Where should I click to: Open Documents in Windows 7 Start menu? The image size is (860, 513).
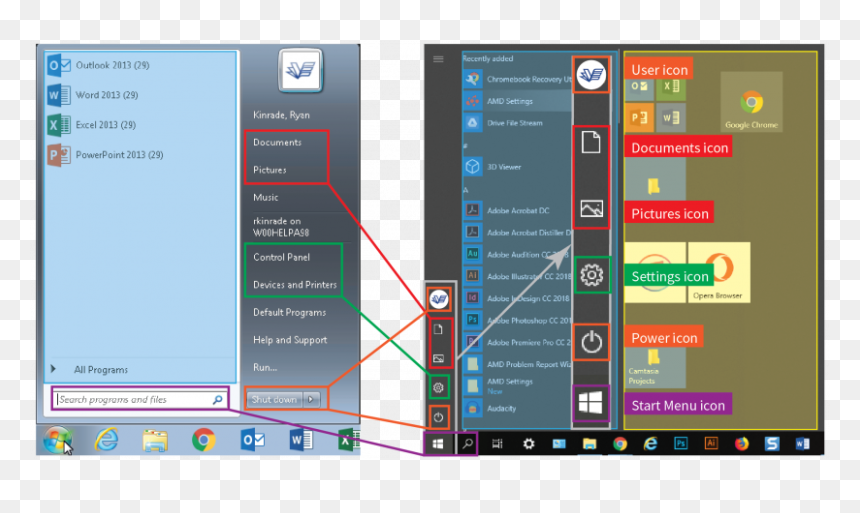click(x=278, y=142)
